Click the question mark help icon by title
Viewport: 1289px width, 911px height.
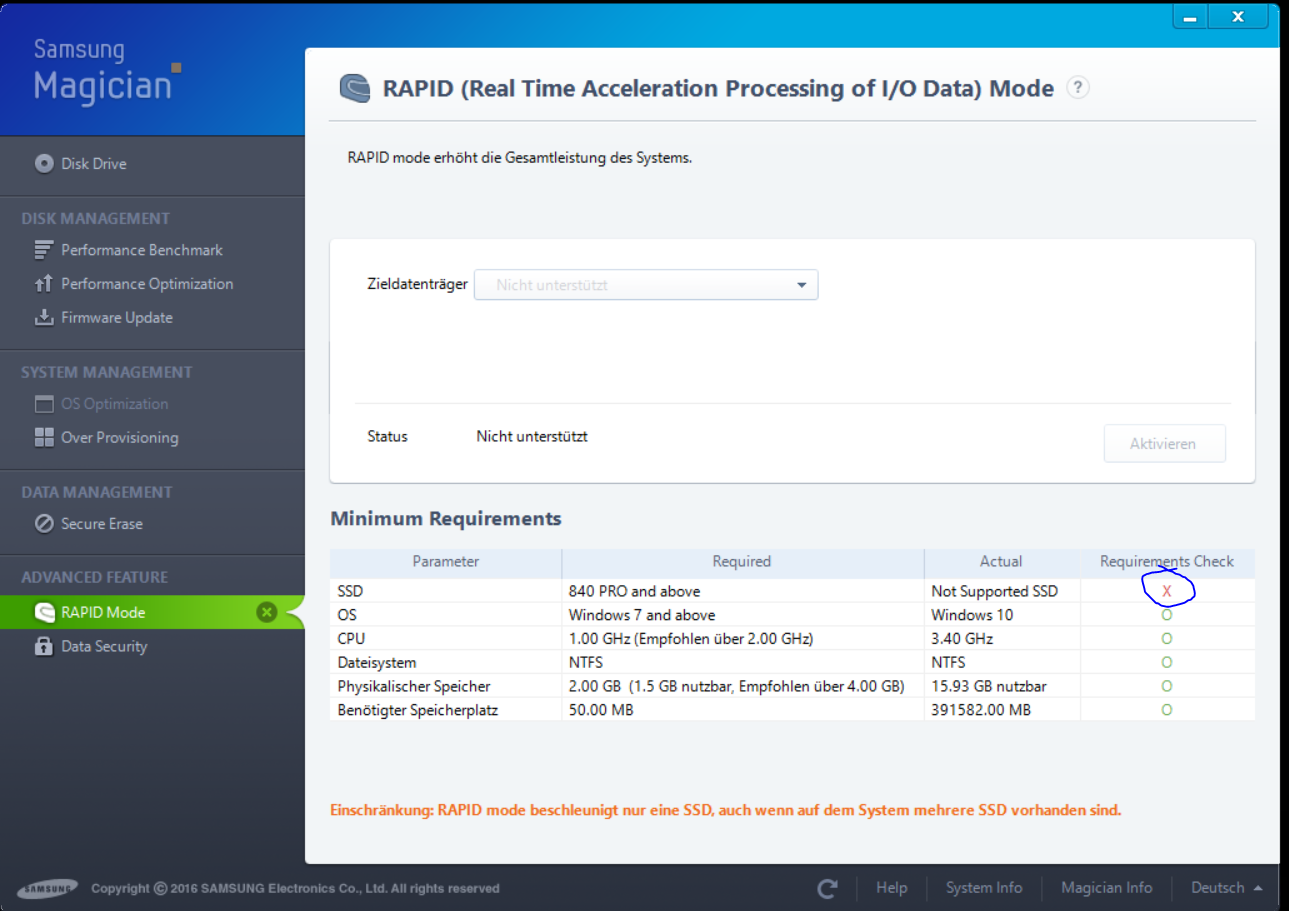point(1077,88)
